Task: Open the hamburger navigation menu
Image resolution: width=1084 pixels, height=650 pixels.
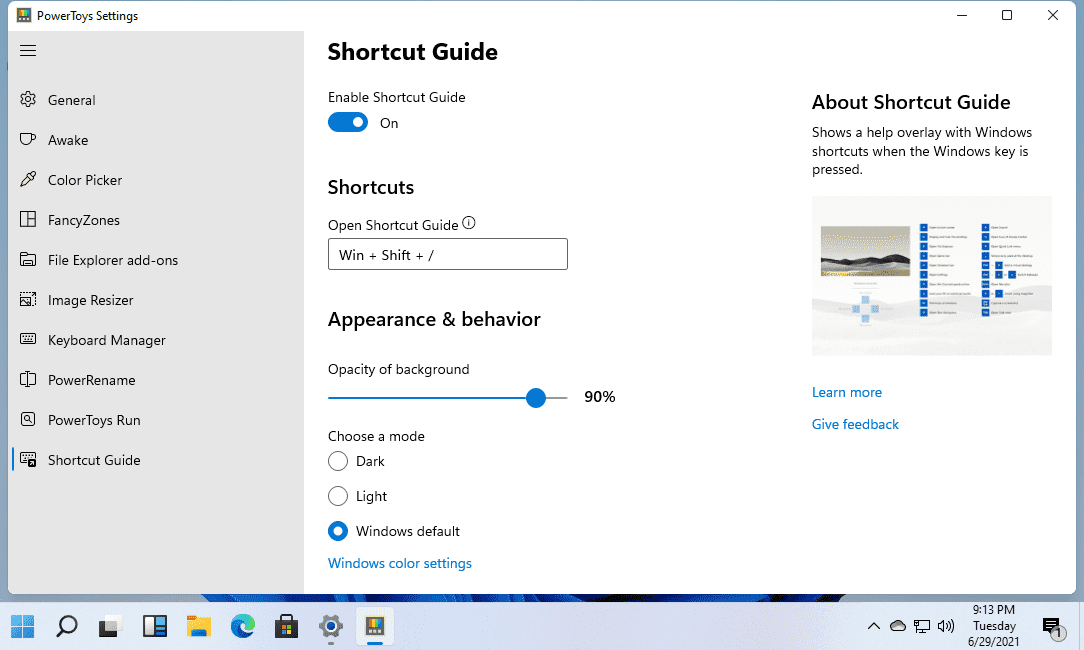Action: click(28, 50)
